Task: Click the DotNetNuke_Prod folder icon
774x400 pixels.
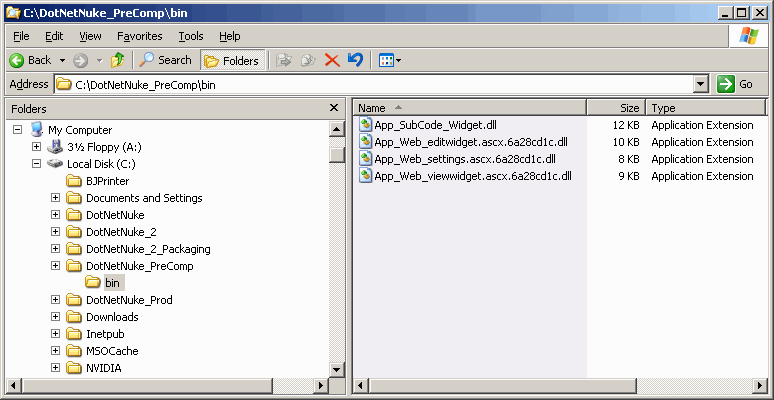Action: [74, 300]
